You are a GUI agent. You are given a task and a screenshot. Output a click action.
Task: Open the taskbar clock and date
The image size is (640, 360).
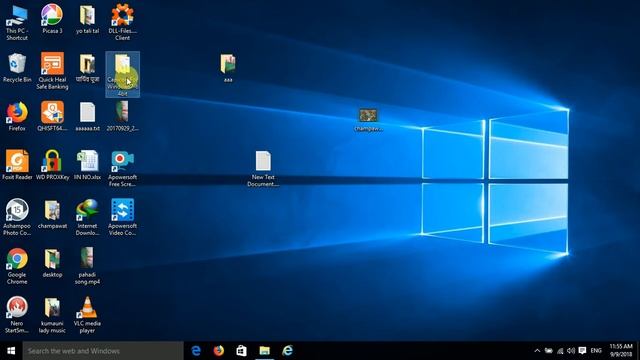(x=621, y=351)
